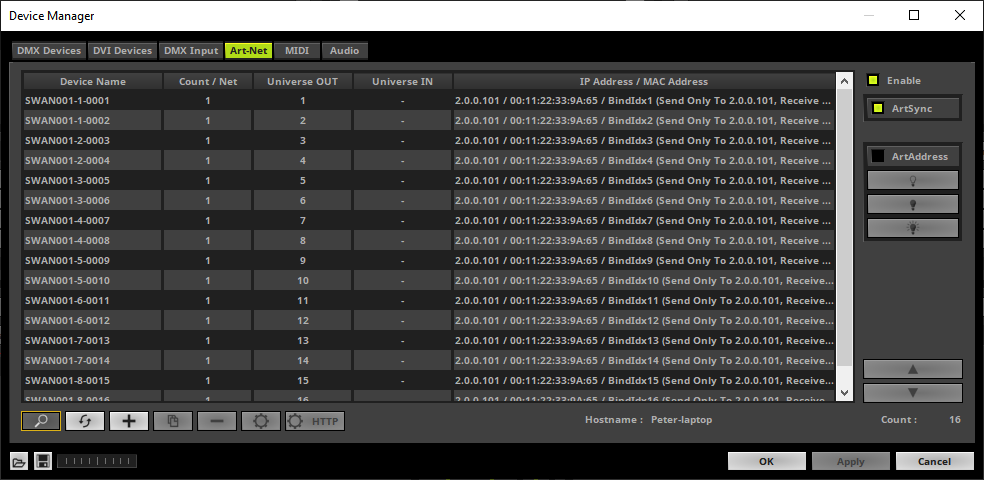The width and height of the screenshot is (984, 480).
Task: Select device SWAN001-4-0007
Action: (93, 221)
